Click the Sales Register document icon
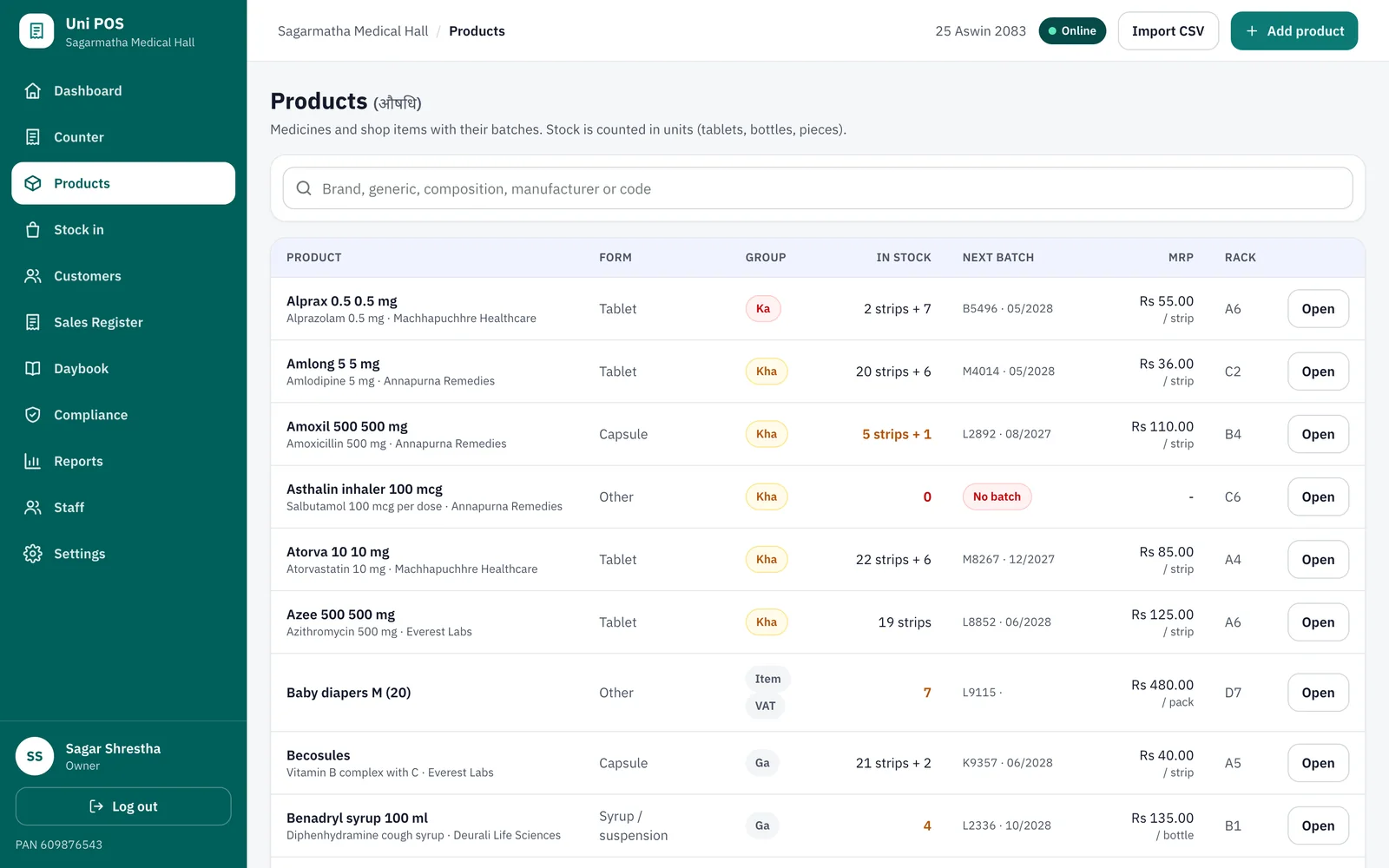1389x868 pixels. 33,322
